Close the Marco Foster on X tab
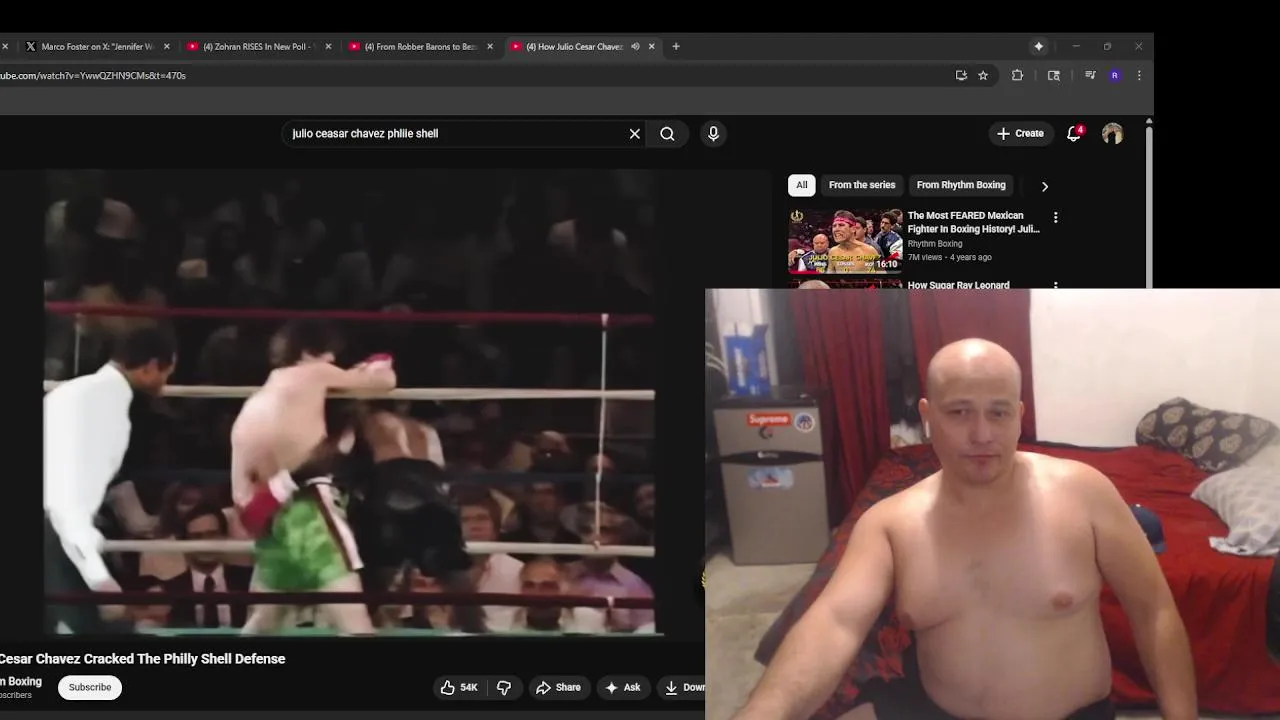Viewport: 1280px width, 720px height. tap(167, 46)
